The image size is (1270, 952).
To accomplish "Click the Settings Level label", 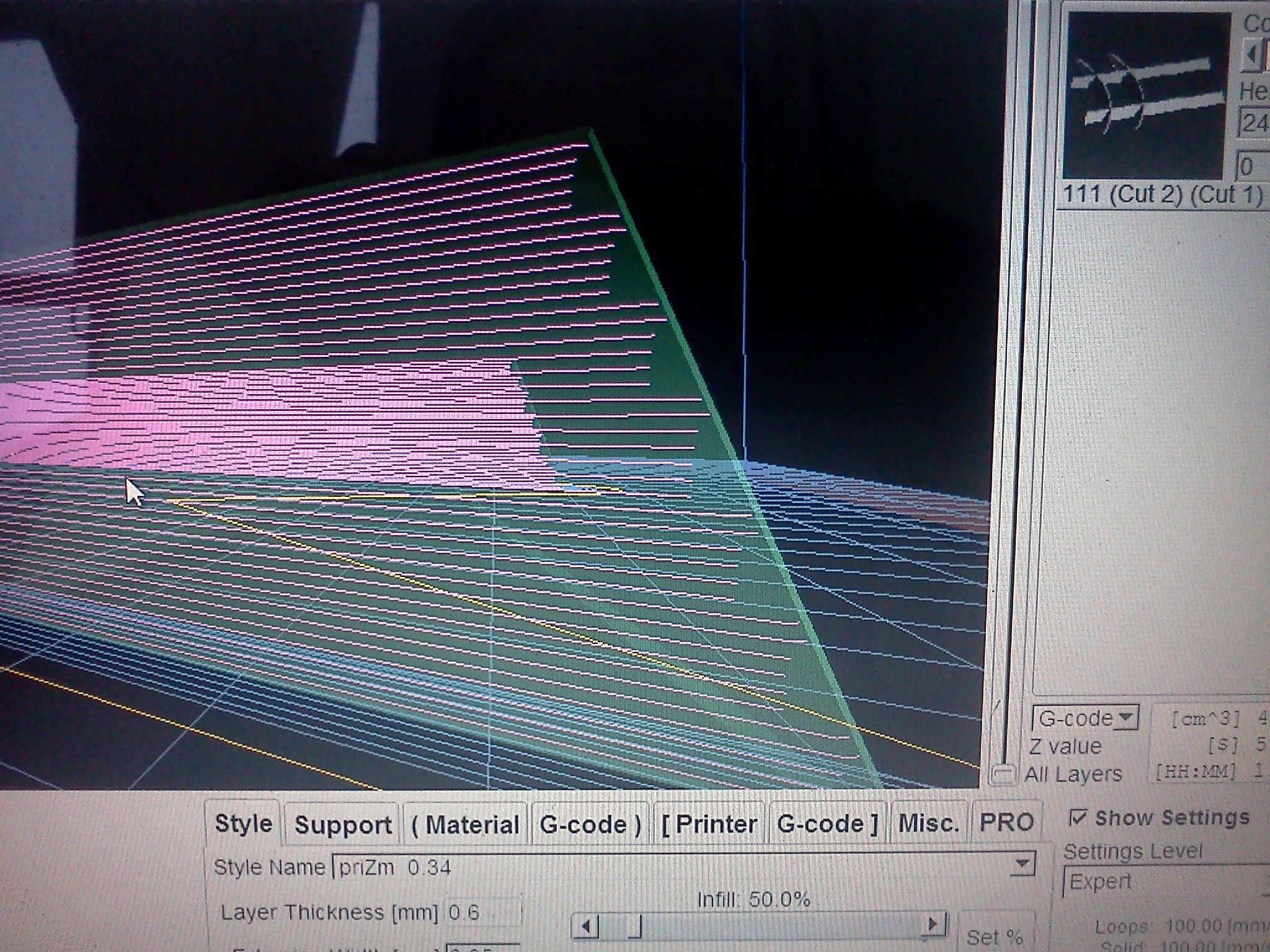I will [x=1133, y=852].
